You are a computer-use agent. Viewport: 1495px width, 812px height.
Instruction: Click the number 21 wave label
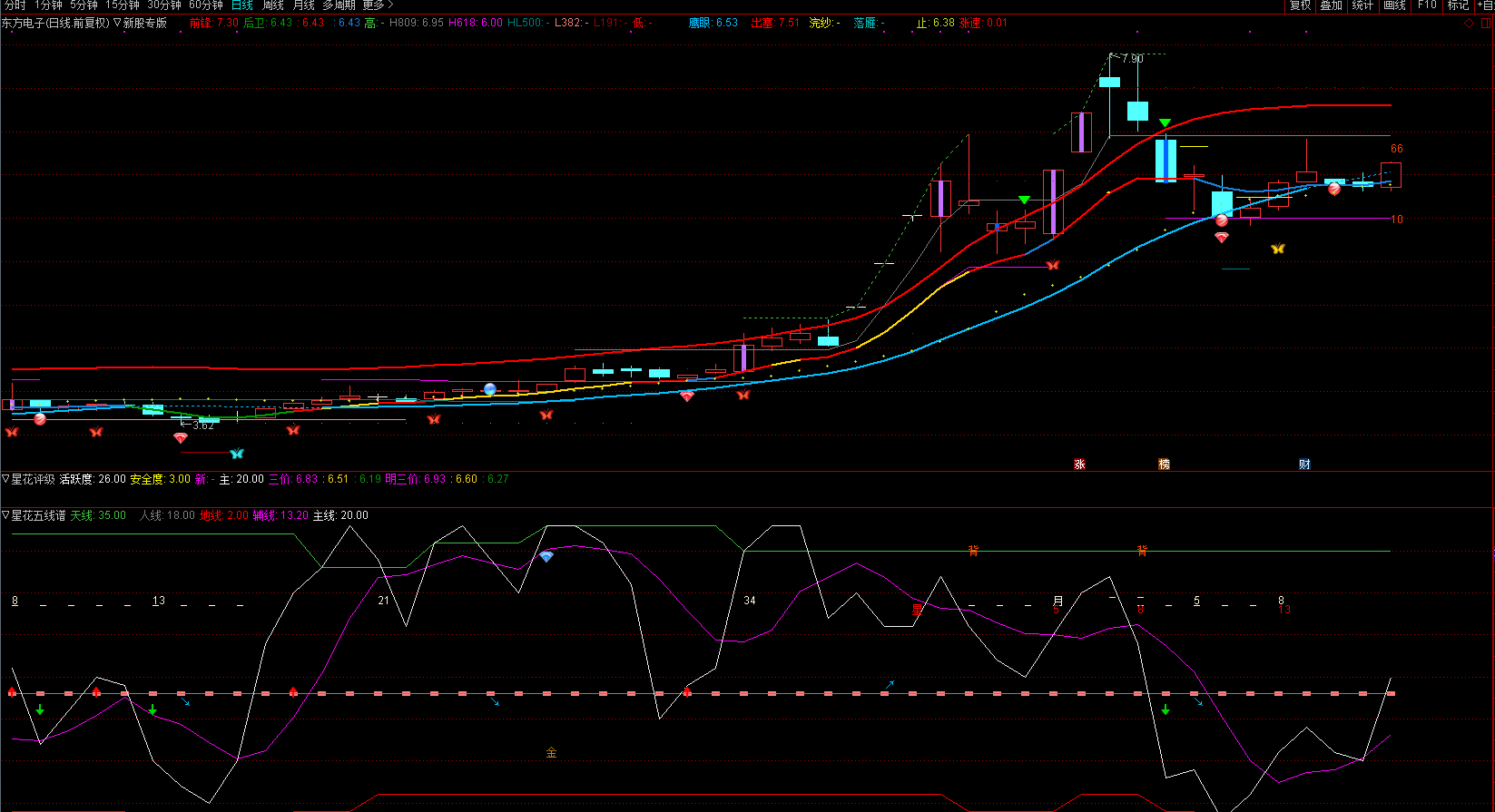click(x=383, y=601)
